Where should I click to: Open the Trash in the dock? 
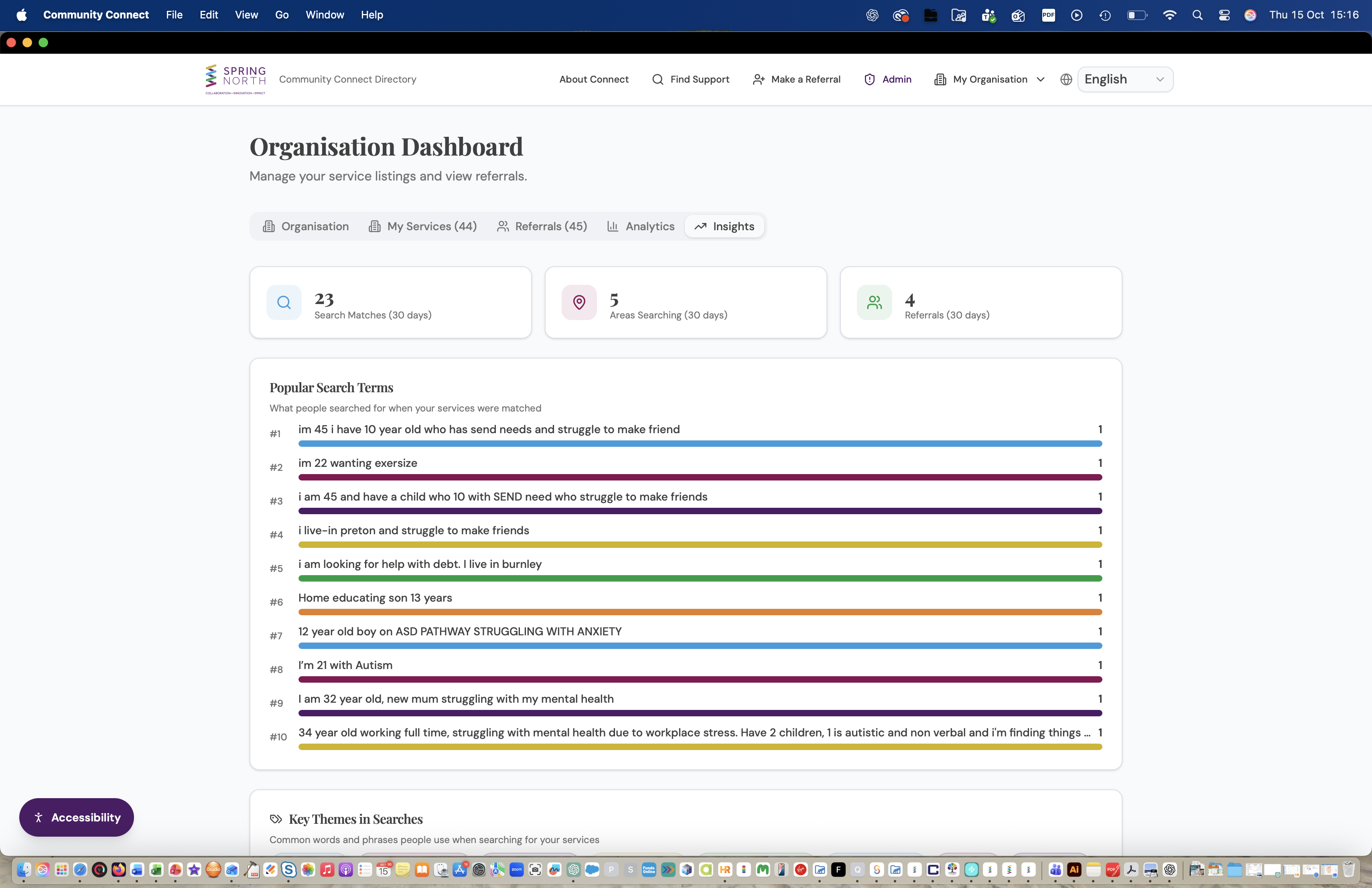(x=1348, y=870)
